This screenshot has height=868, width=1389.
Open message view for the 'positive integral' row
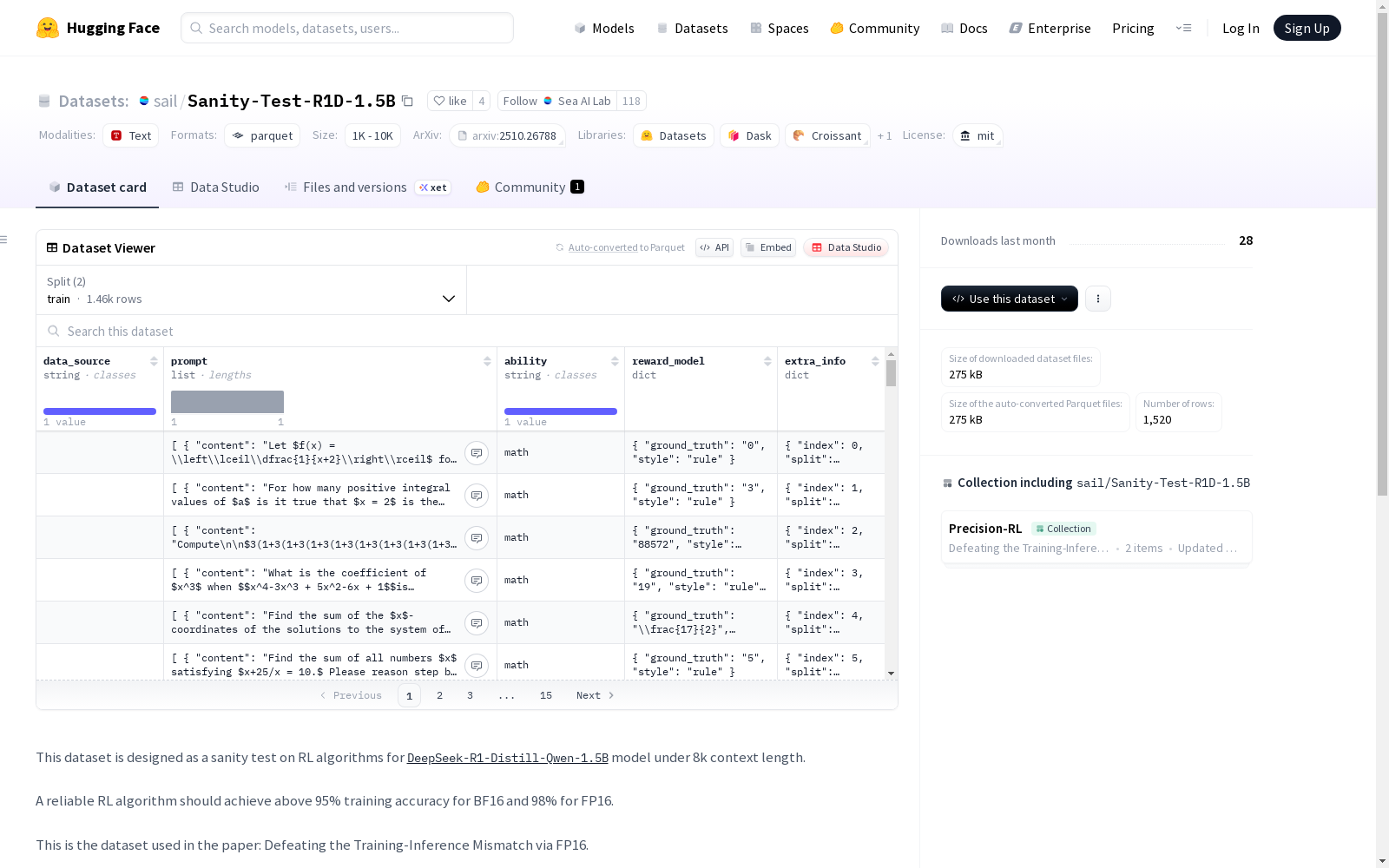[x=477, y=496]
